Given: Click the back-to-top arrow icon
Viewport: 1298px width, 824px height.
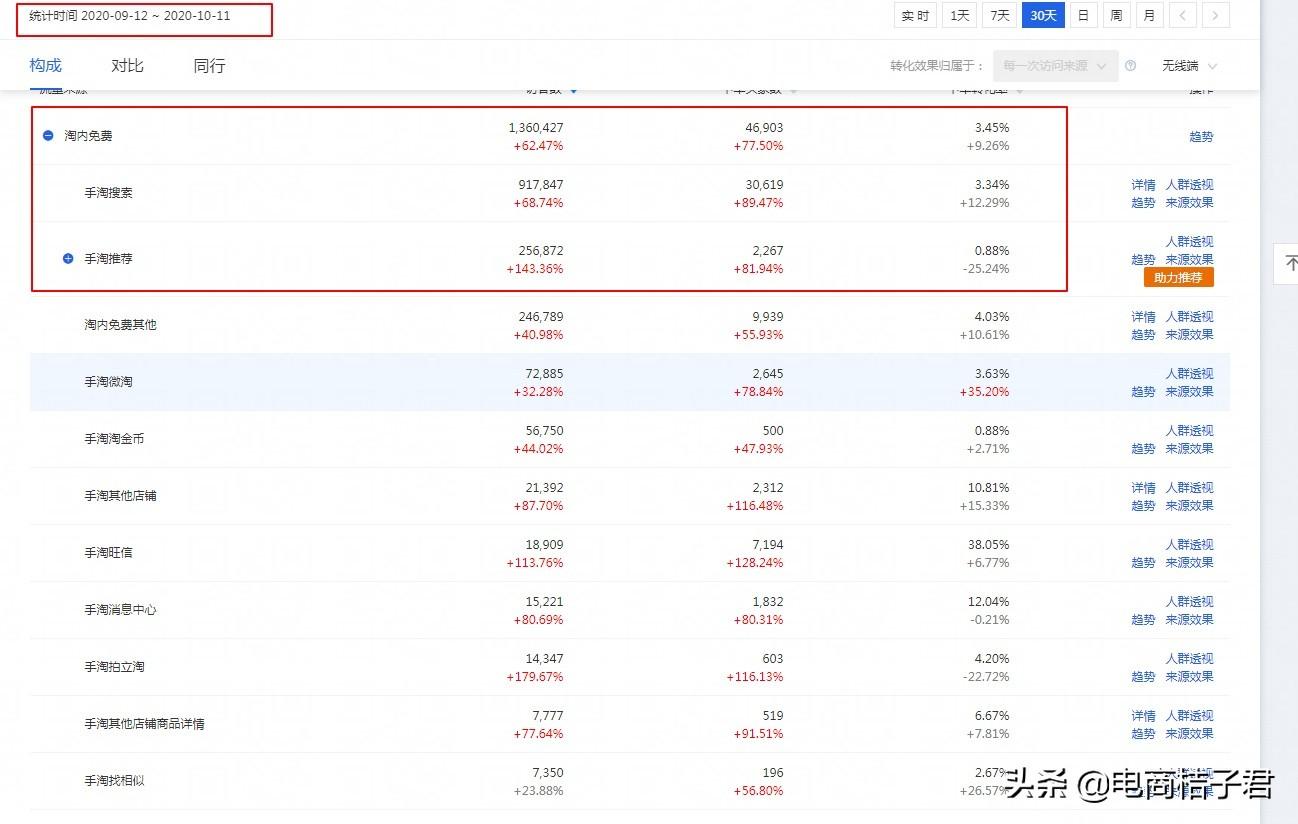Looking at the screenshot, I should coord(1288,263).
